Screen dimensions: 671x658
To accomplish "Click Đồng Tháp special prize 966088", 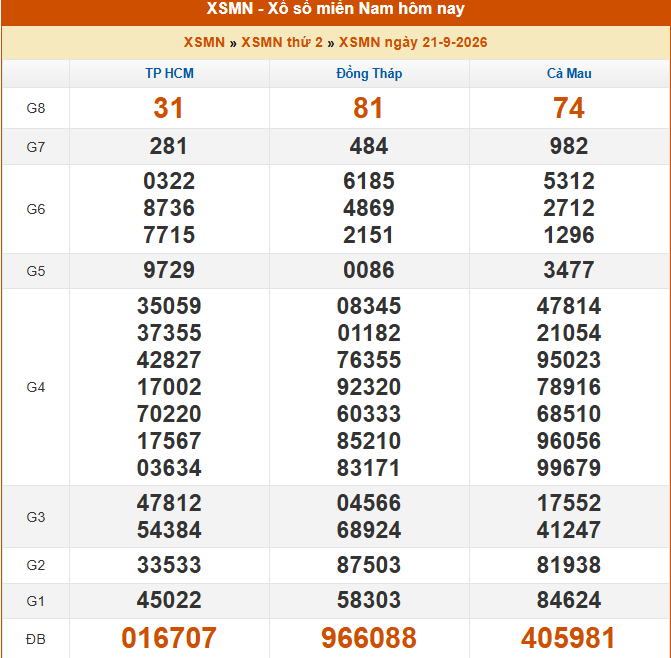I will pos(369,638).
